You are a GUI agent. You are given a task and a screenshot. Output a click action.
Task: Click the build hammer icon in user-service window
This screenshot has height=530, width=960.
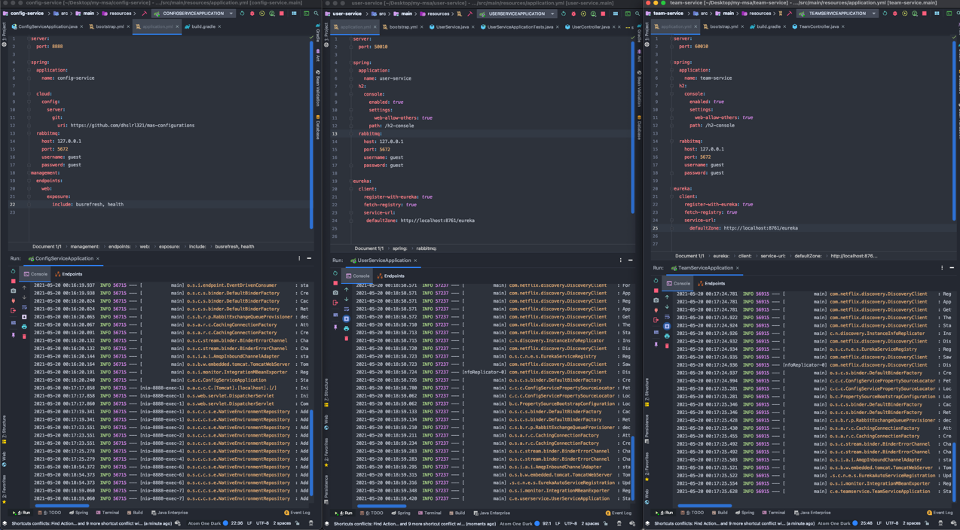pos(470,13)
